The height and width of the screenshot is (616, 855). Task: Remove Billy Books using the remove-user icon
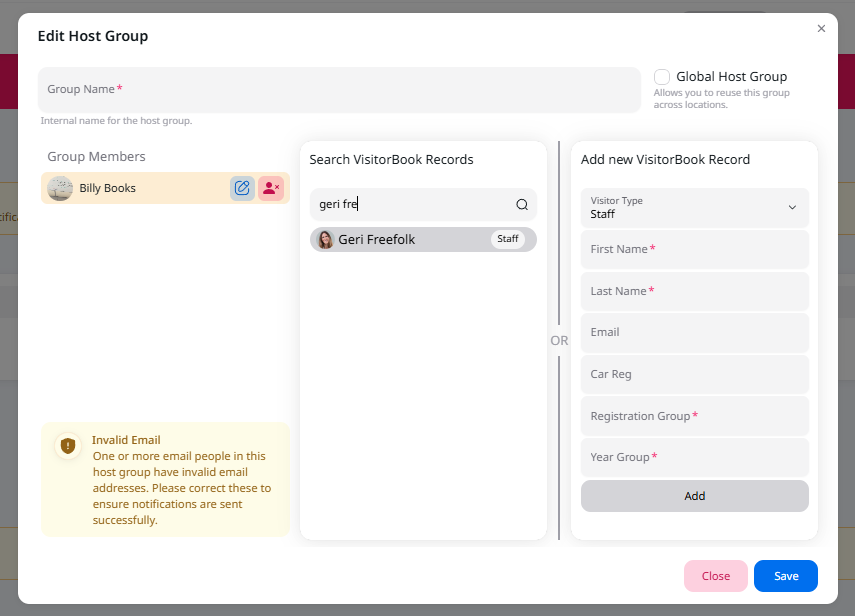coord(270,188)
